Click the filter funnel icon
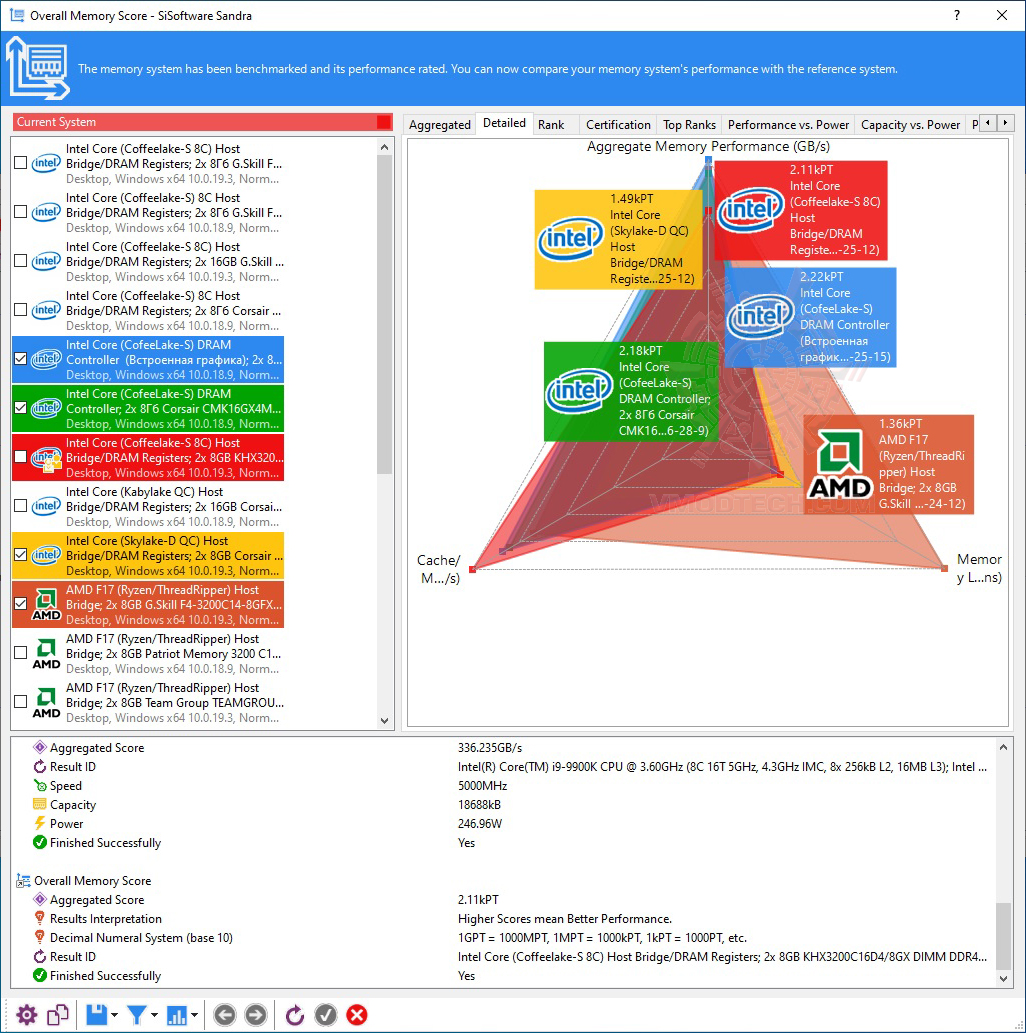The image size is (1026, 1033). (136, 1015)
